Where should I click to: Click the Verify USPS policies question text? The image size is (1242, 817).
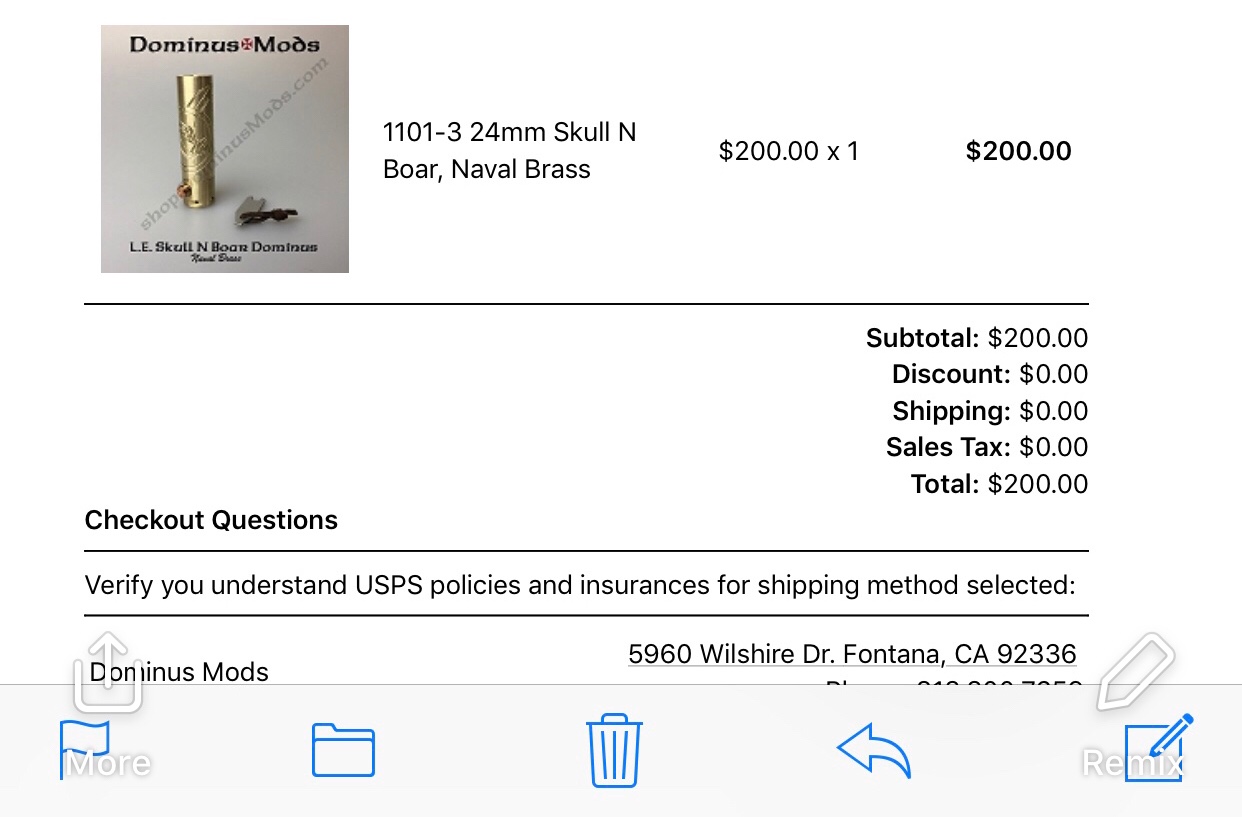[579, 584]
